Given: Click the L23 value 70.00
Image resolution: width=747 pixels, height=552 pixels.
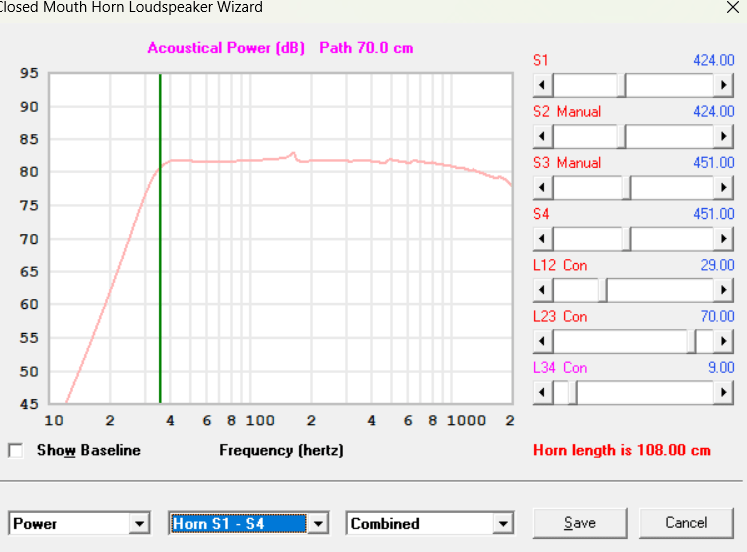Looking at the screenshot, I should click(717, 317).
